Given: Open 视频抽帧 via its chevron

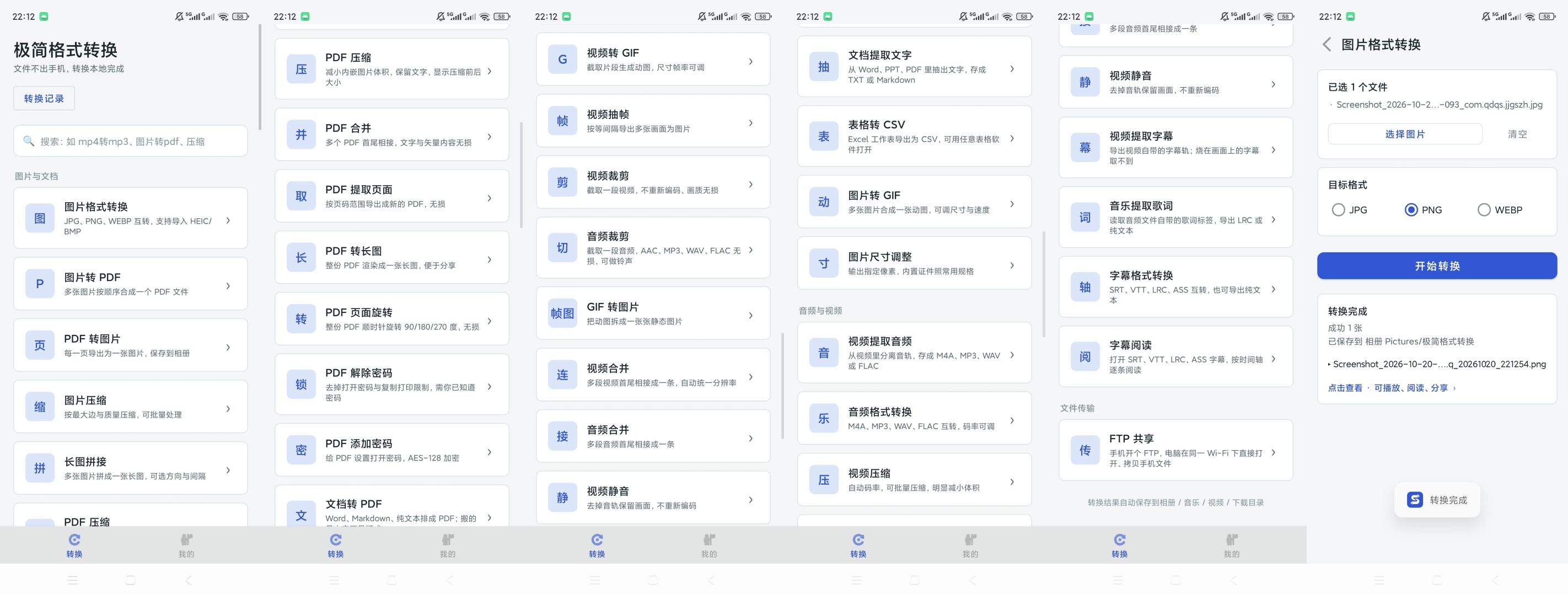Looking at the screenshot, I should click(751, 123).
